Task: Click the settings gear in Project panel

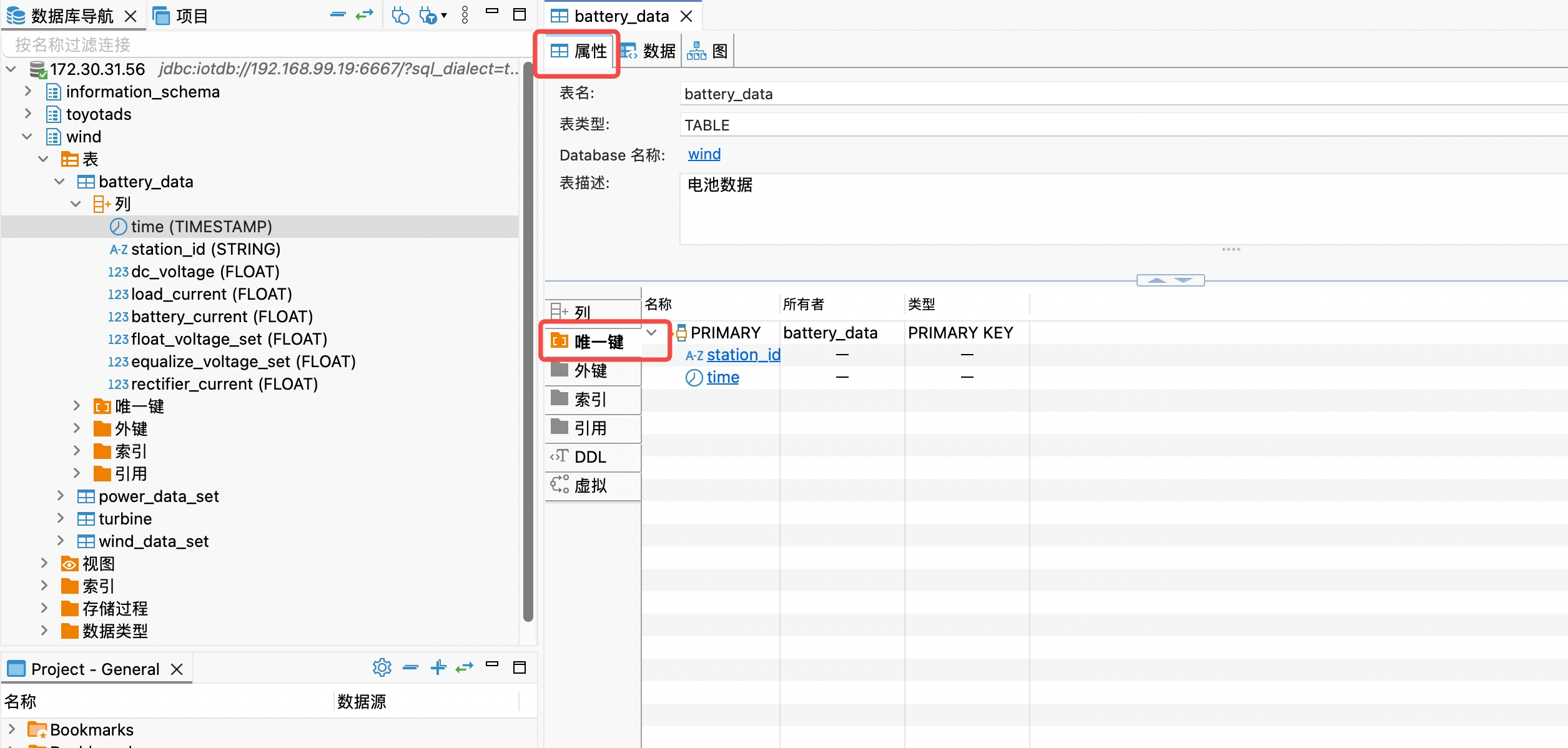Action: [382, 667]
